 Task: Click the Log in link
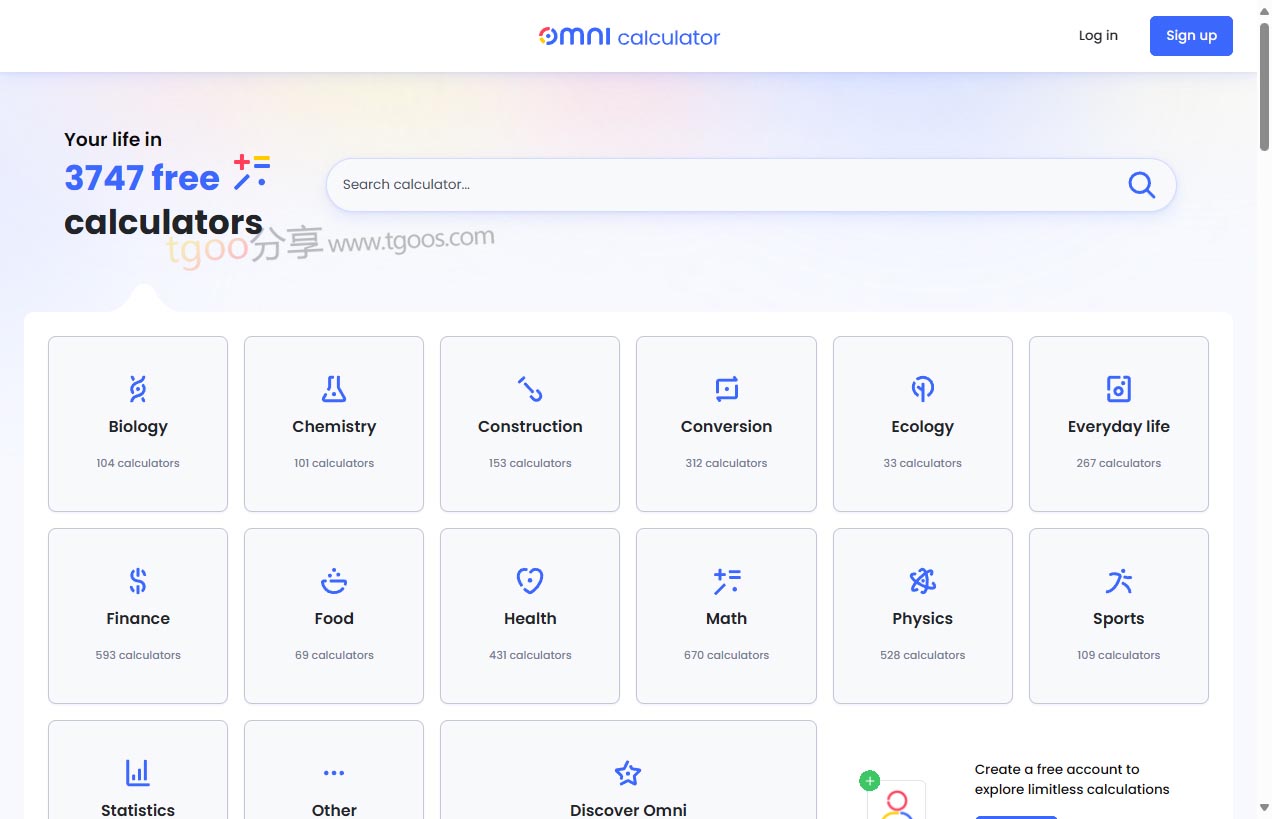tap(1098, 36)
